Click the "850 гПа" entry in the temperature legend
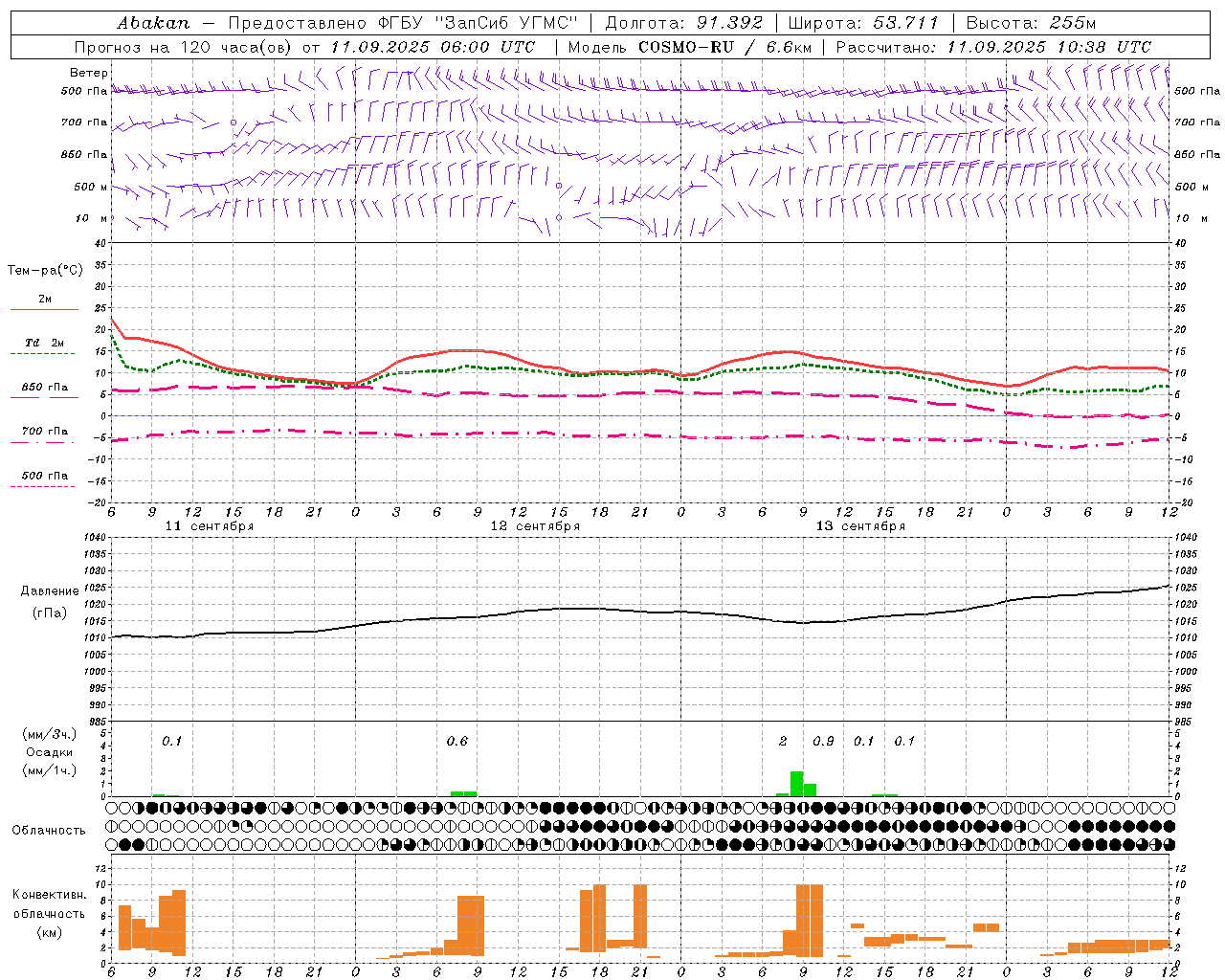The image size is (1225, 980). coord(45,388)
